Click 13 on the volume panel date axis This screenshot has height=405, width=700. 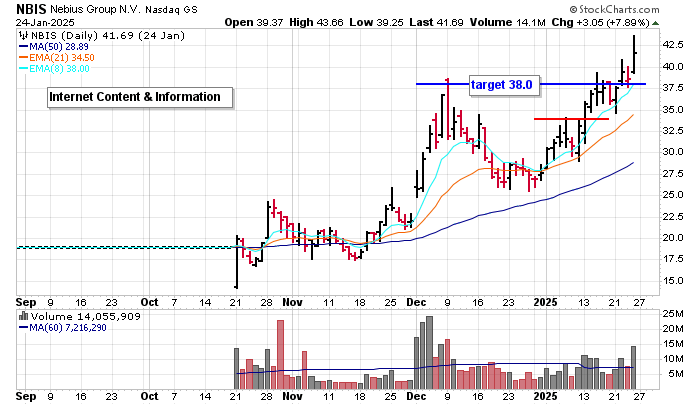583,397
